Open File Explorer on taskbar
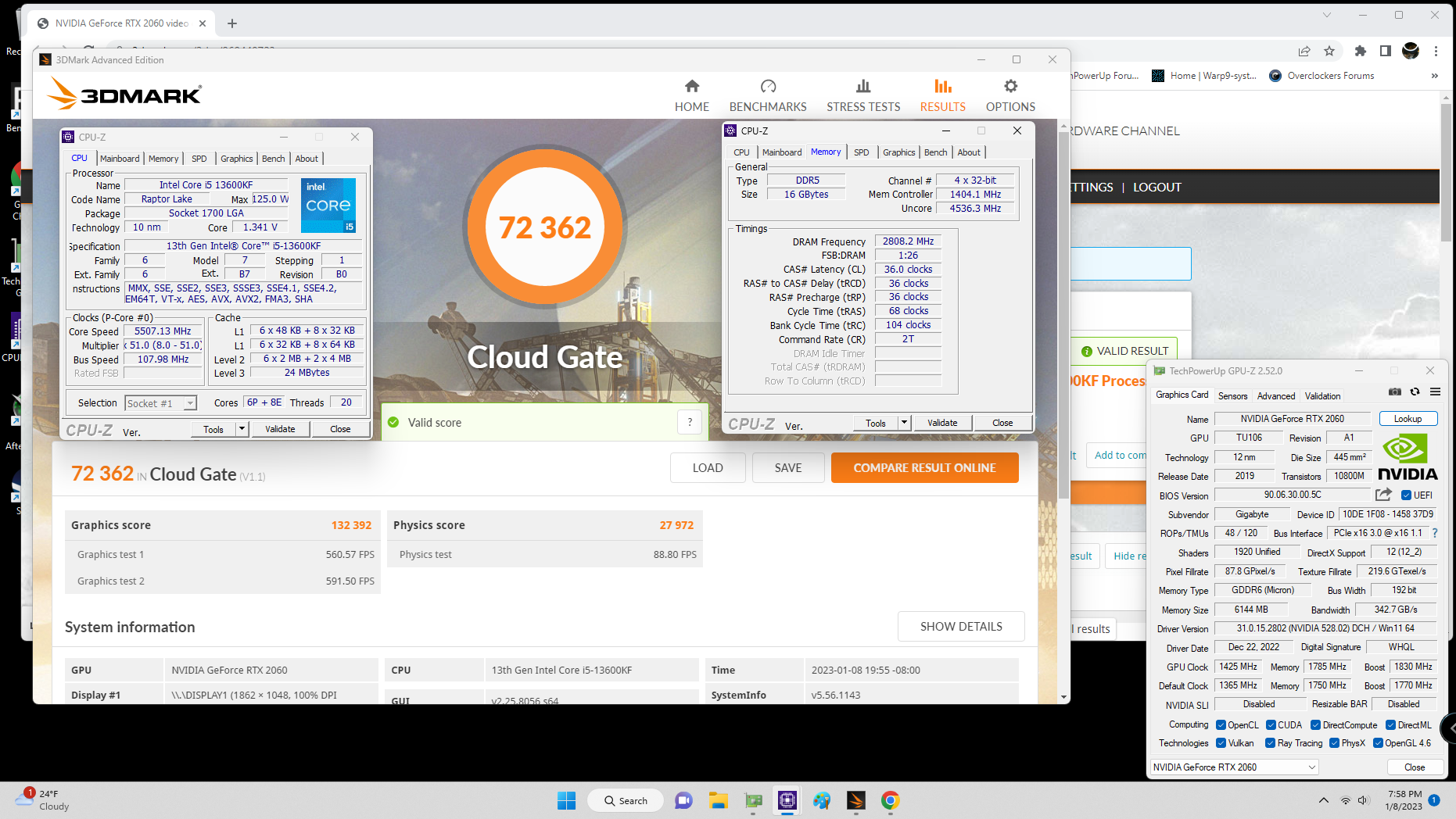Viewport: 1456px width, 819px height. pyautogui.click(x=718, y=800)
